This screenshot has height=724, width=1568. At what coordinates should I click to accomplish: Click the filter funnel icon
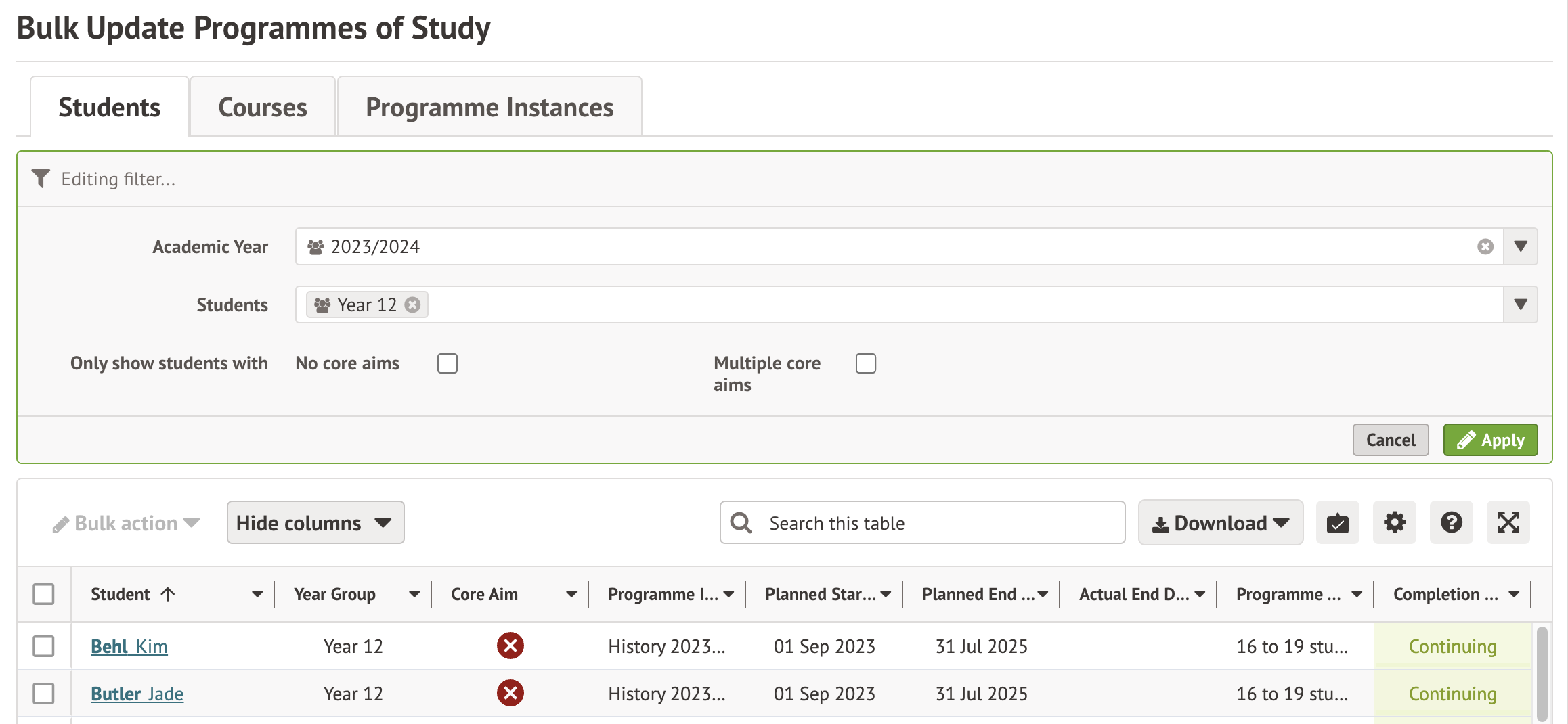click(41, 179)
